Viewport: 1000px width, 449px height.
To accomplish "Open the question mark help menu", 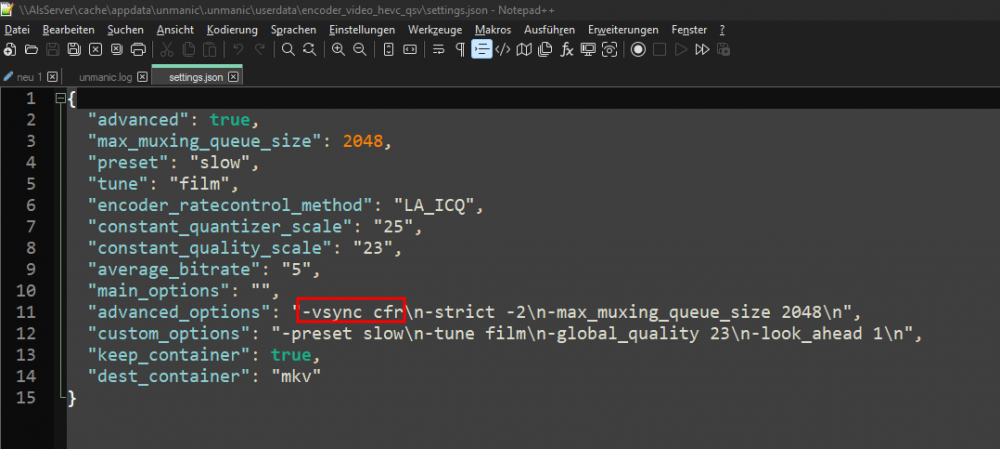I will pyautogui.click(x=722, y=30).
